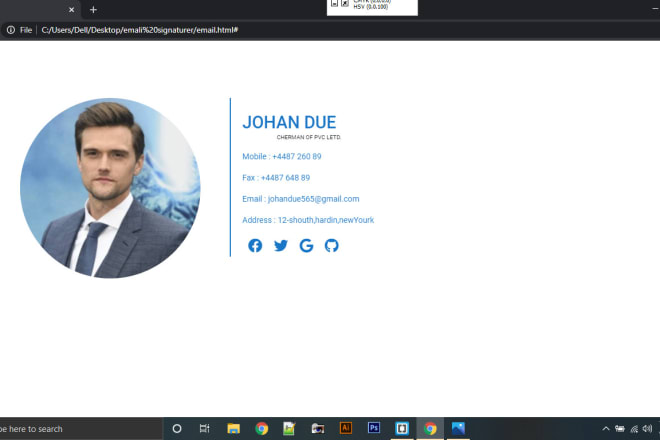Viewport: 660px width, 440px height.
Task: Open Task View in taskbar
Action: (x=205, y=429)
